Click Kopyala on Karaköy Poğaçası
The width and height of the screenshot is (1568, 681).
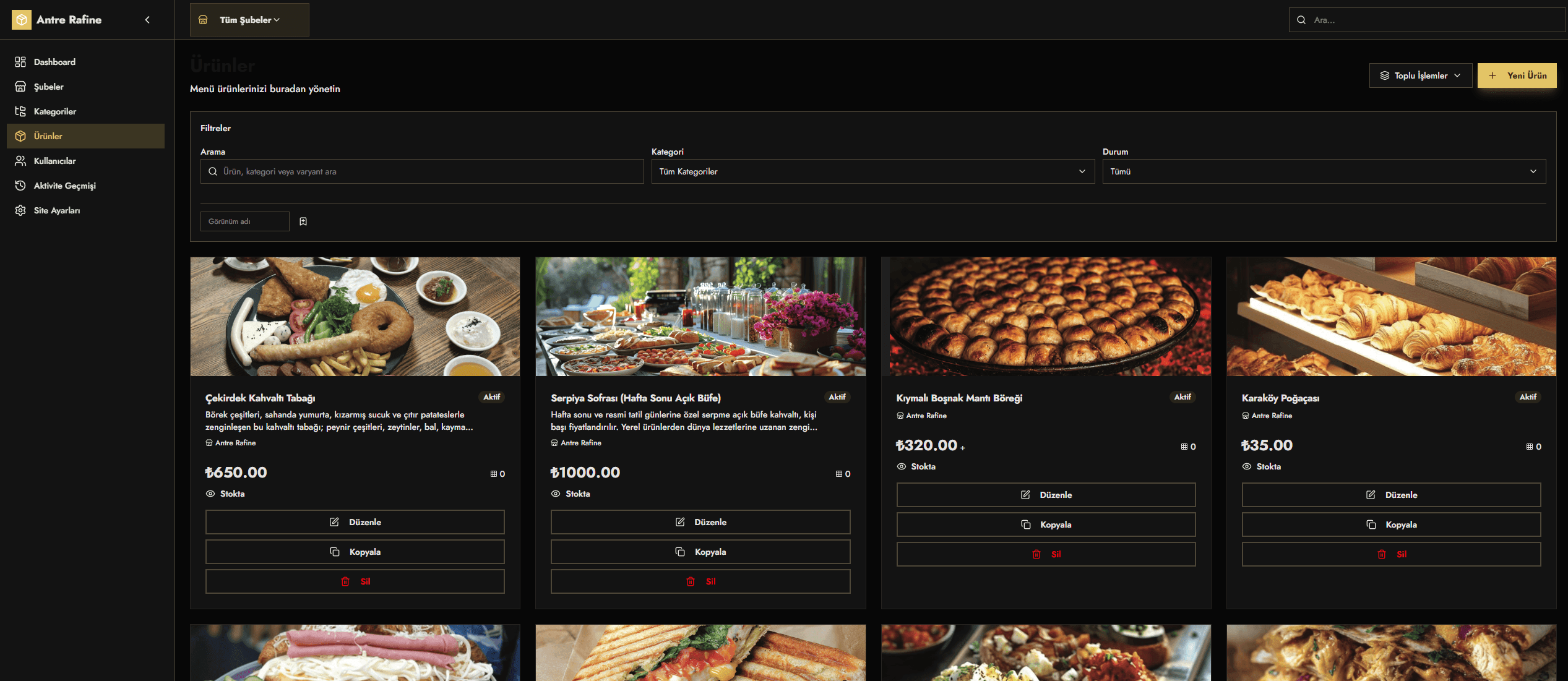(x=1392, y=525)
